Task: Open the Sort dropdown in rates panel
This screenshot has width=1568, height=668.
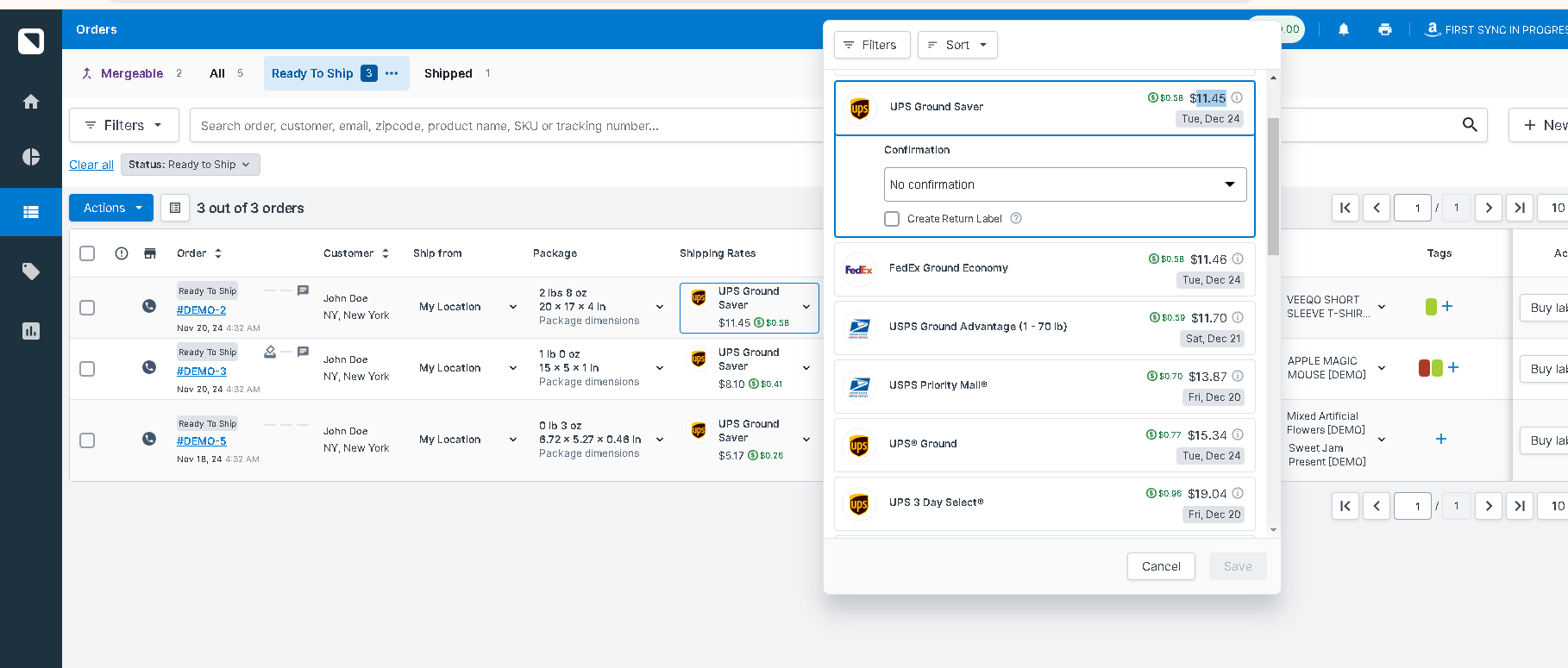Action: pos(957,45)
